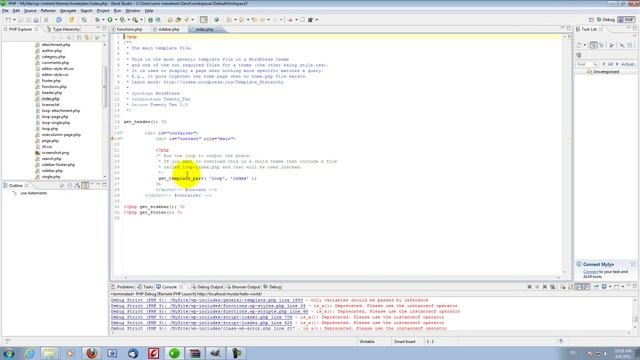Toggle the highlighted Outline toolbar button
This screenshot has width=640, height=360.
tap(85, 186)
